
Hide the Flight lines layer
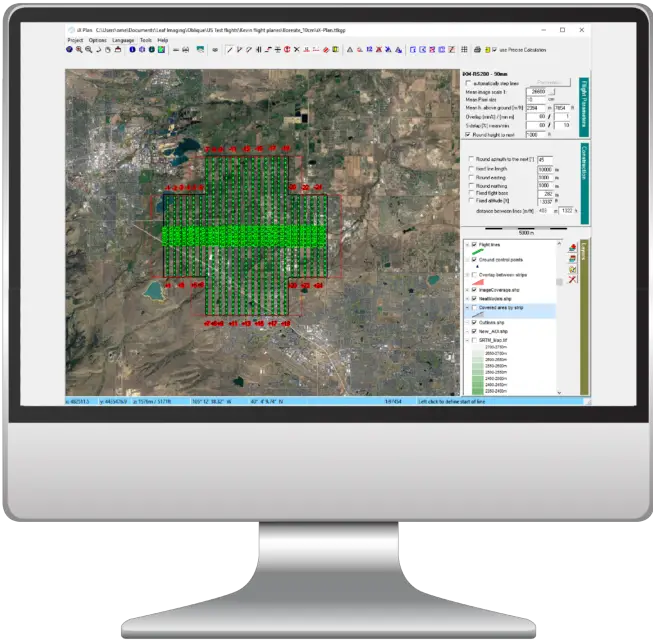point(474,244)
